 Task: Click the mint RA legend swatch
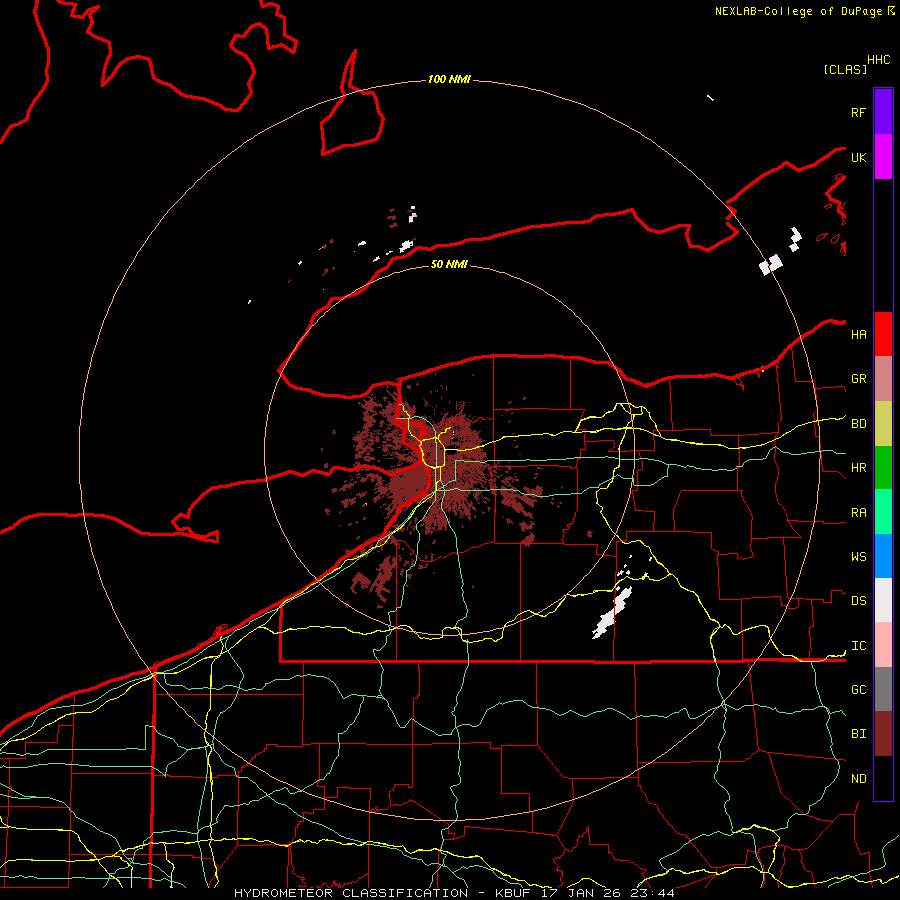(883, 512)
